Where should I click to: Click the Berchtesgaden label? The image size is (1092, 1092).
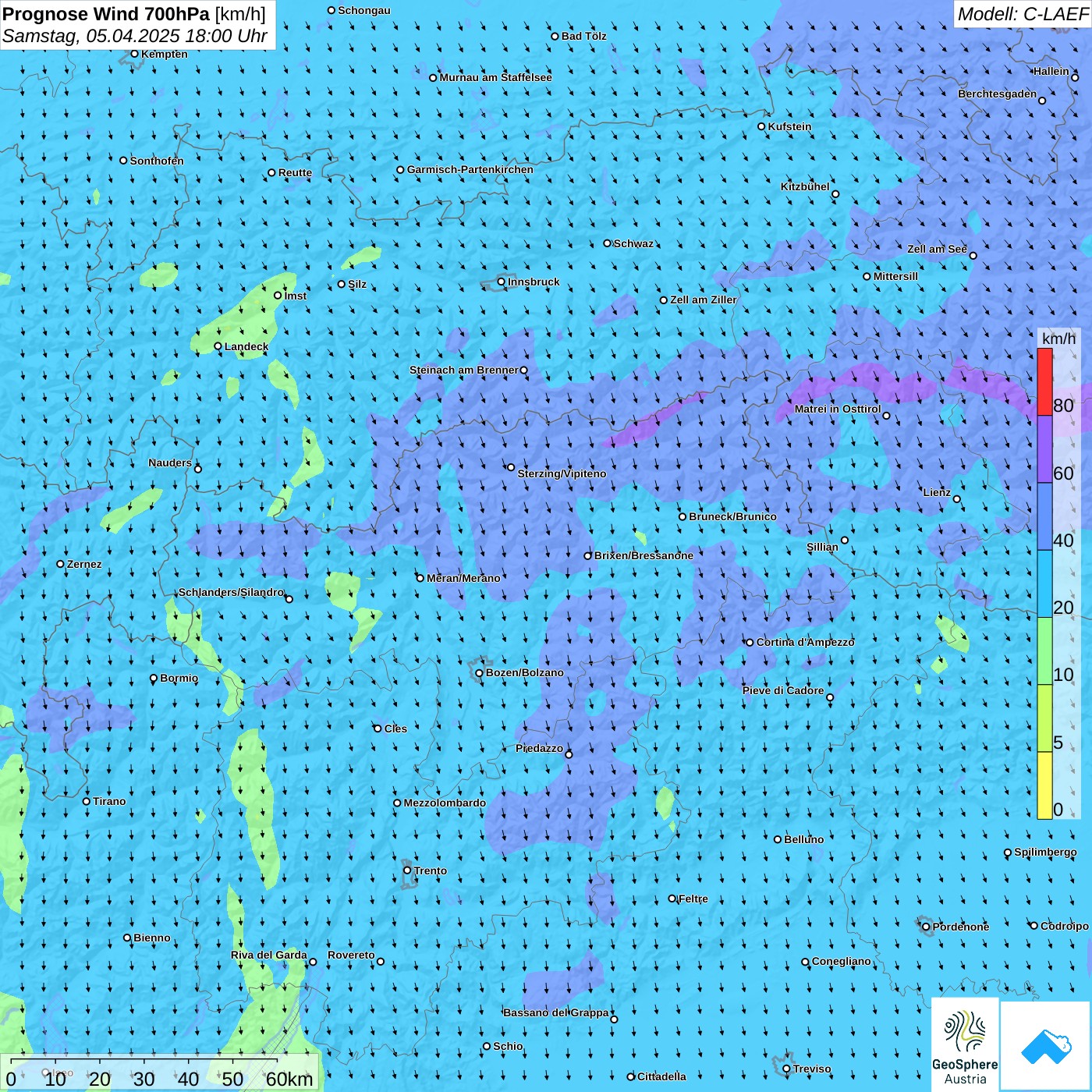998,94
